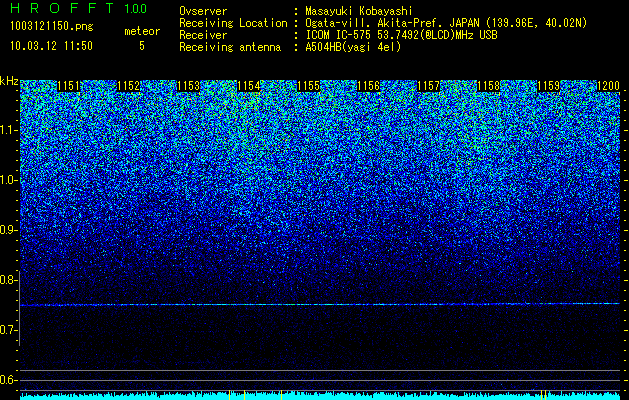Click the 1158 time marker
This screenshot has width=629, height=400.
pyautogui.click(x=489, y=86)
